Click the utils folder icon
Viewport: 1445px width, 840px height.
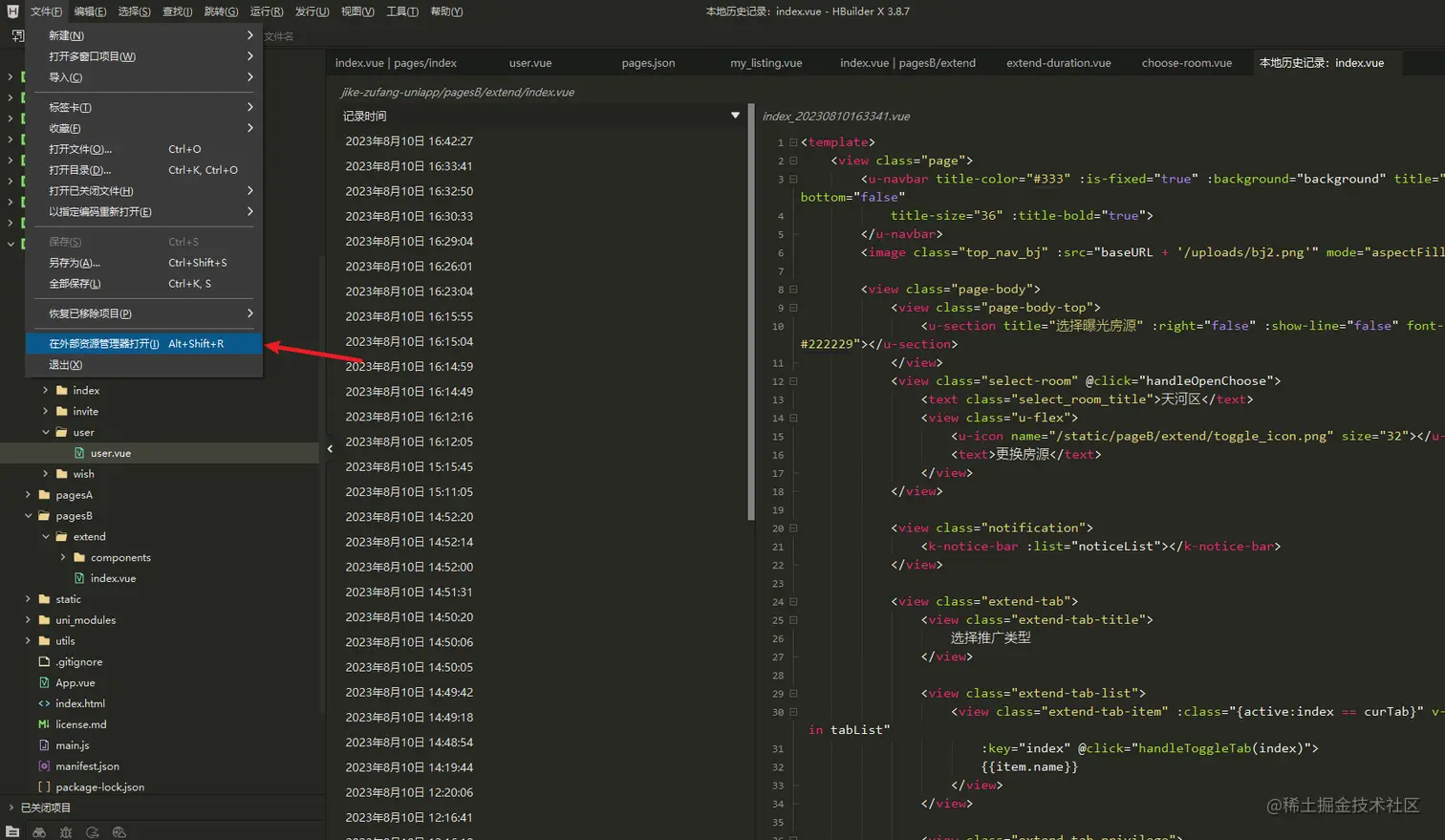point(44,641)
